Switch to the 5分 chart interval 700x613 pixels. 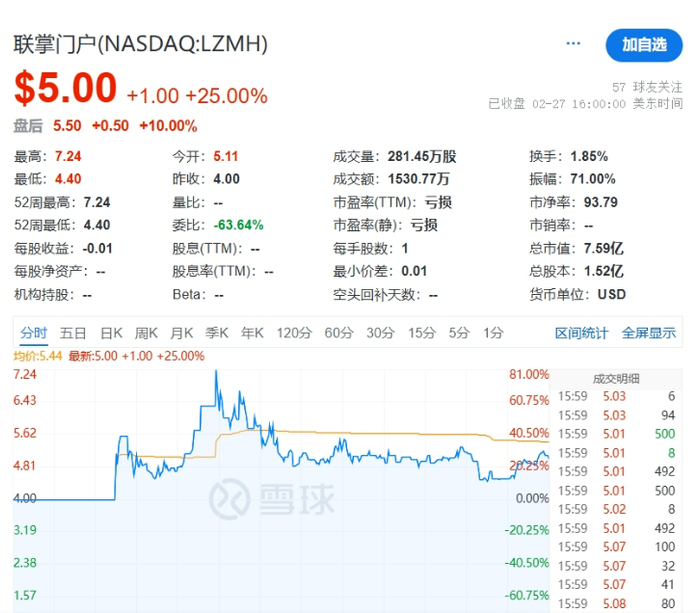(458, 333)
